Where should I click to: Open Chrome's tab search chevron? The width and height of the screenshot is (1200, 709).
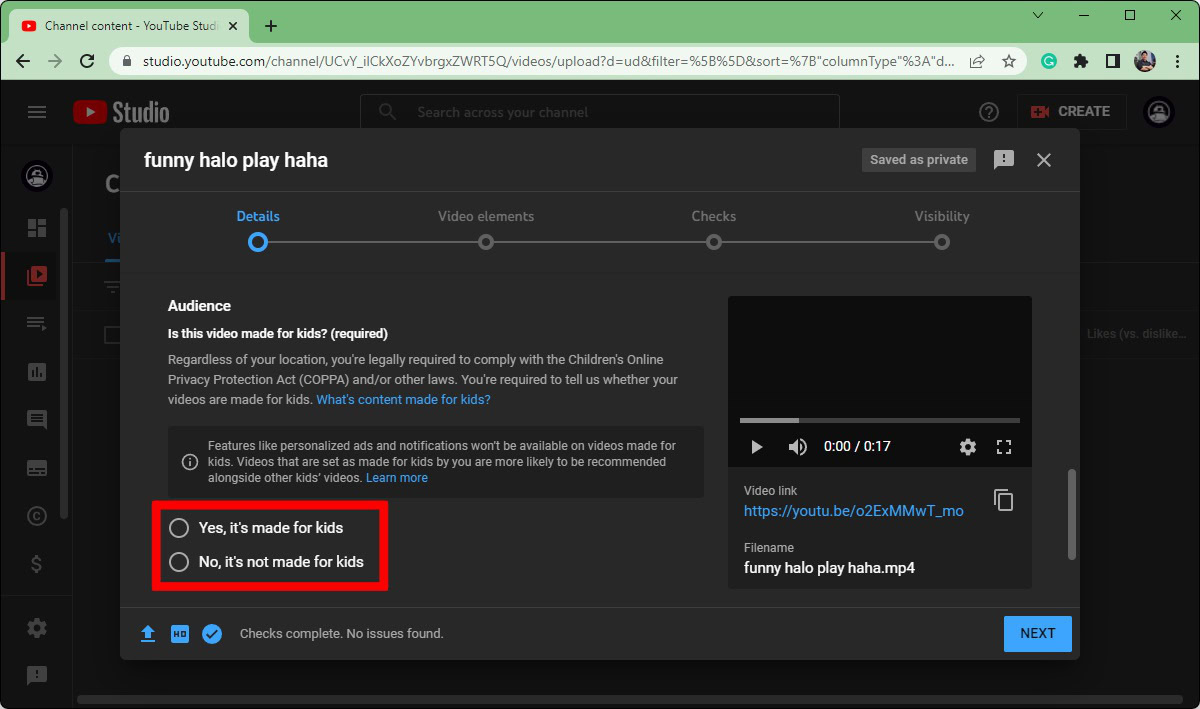(x=1039, y=16)
